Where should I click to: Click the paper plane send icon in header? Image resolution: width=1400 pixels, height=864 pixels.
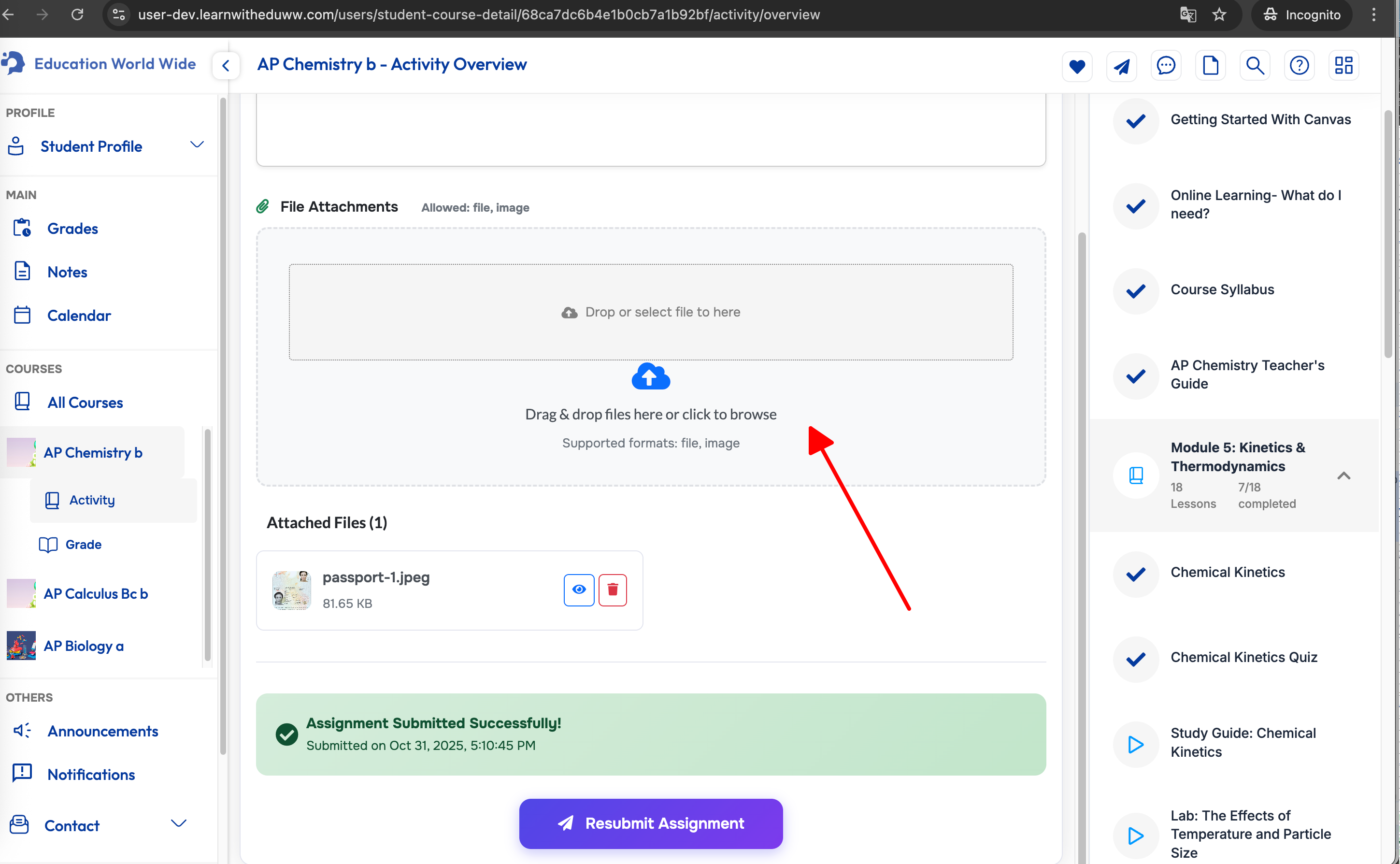coord(1121,66)
